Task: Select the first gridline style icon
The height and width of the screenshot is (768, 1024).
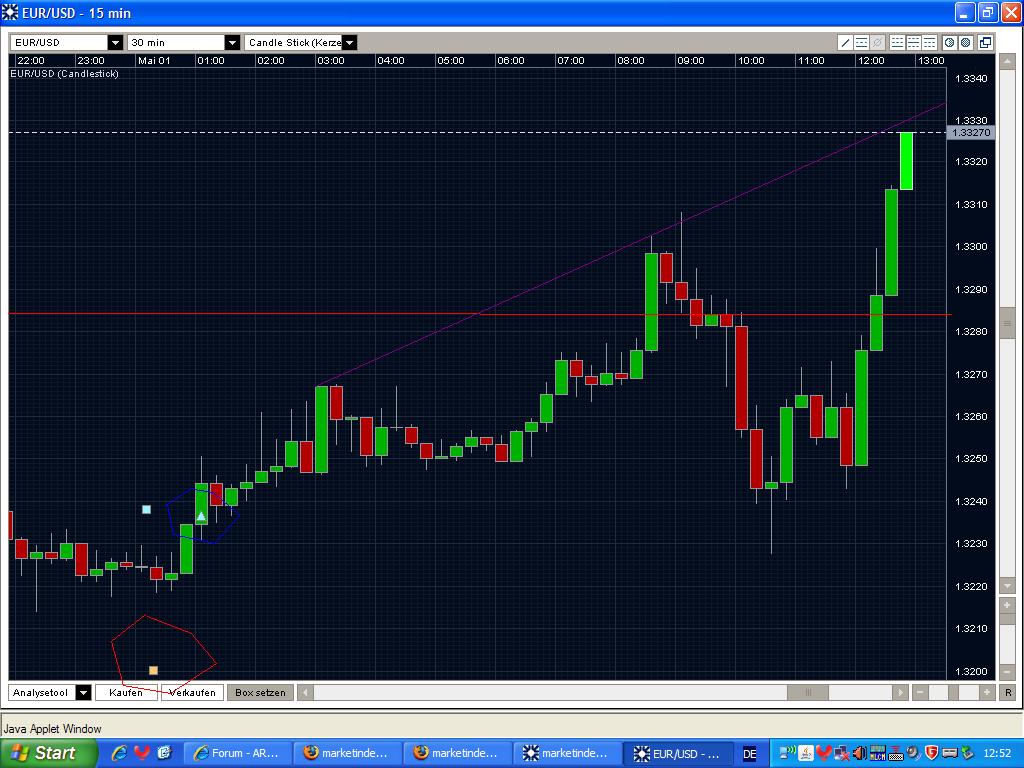Action: pos(898,43)
